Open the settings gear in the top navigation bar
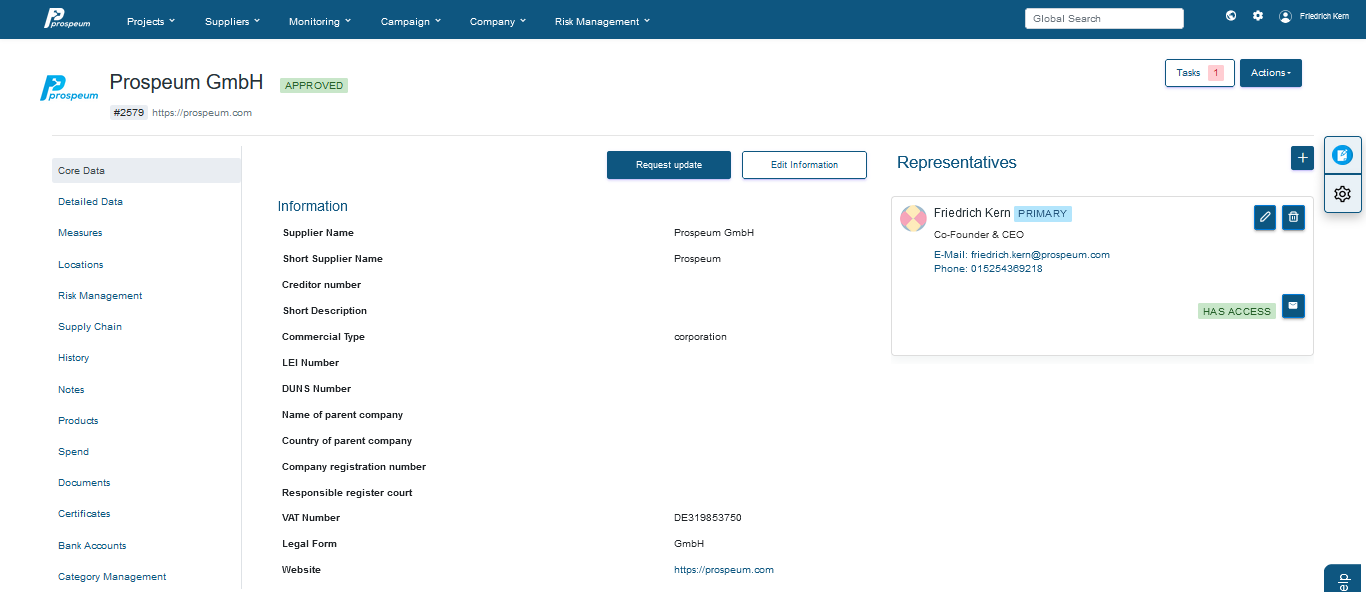The image size is (1366, 592). [x=1258, y=16]
